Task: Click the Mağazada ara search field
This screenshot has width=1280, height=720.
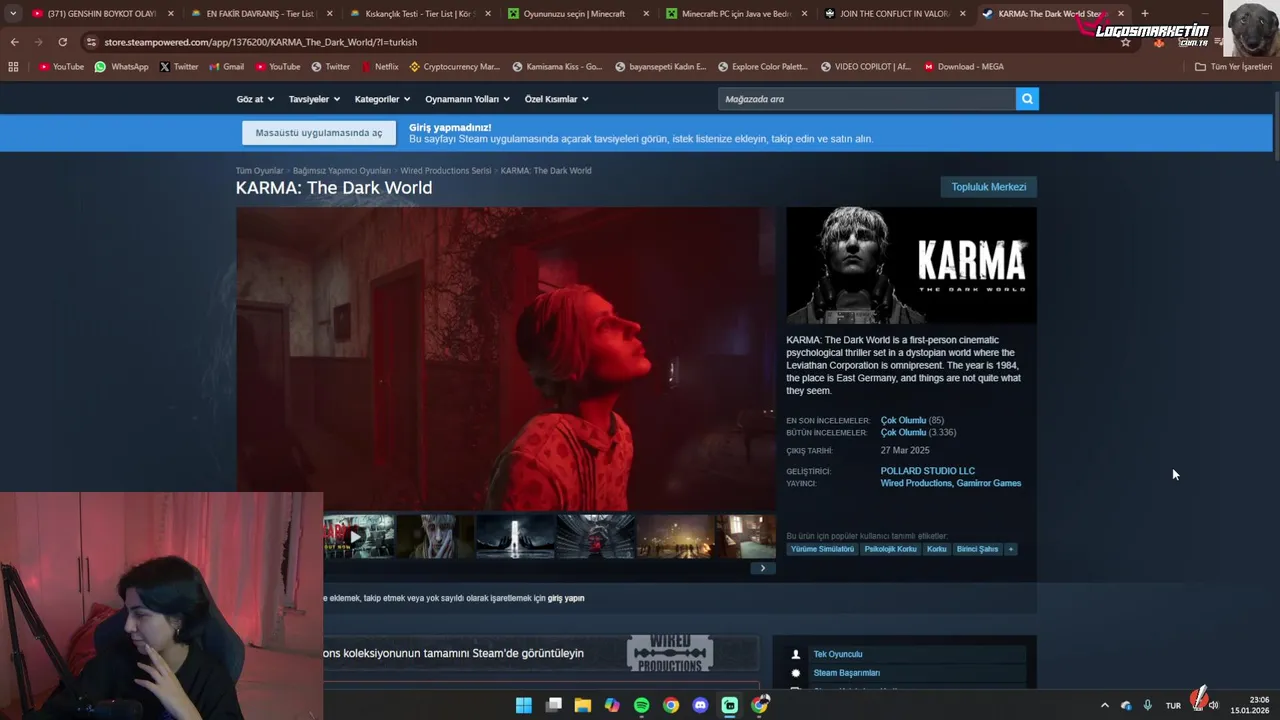Action: pyautogui.click(x=866, y=99)
